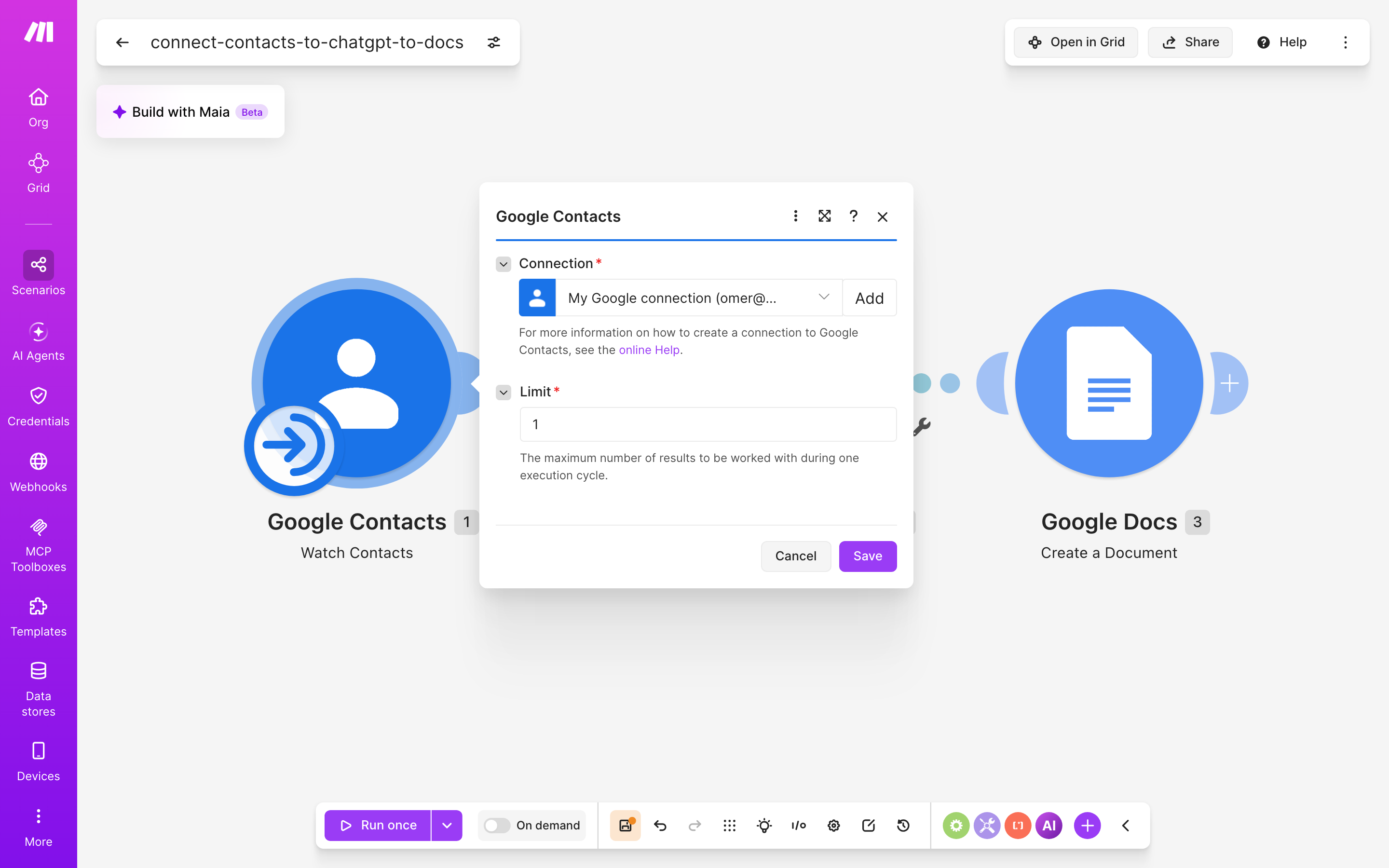Open Credentials section
The width and height of the screenshot is (1389, 868).
click(39, 407)
